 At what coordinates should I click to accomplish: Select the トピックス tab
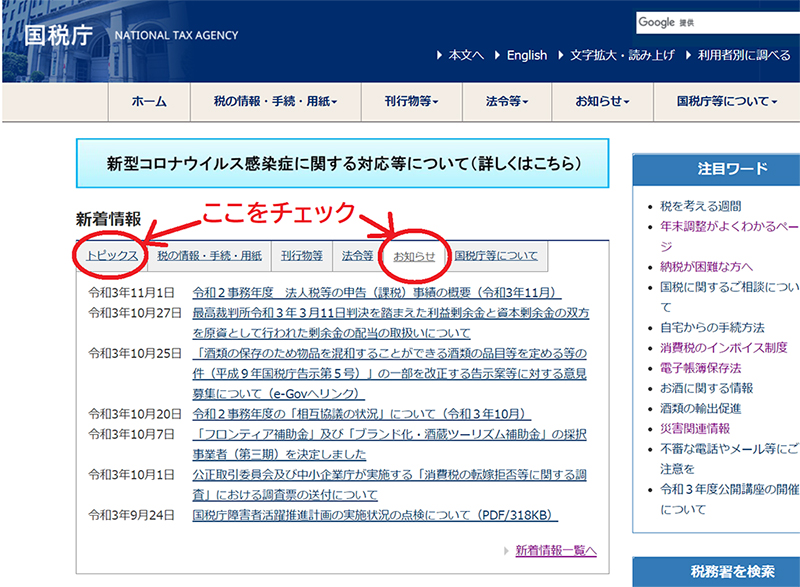[111, 256]
